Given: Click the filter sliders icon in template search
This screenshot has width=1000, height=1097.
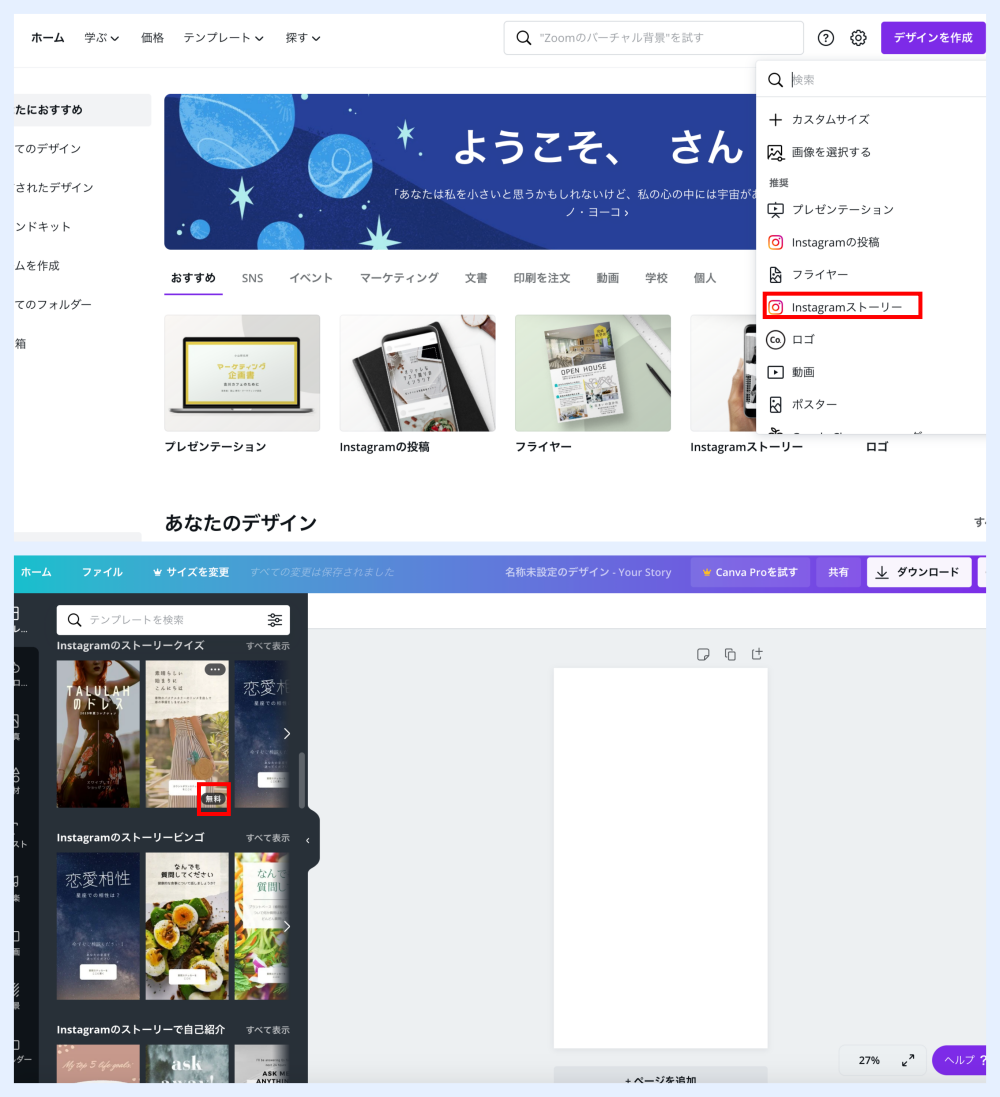Looking at the screenshot, I should [x=275, y=620].
